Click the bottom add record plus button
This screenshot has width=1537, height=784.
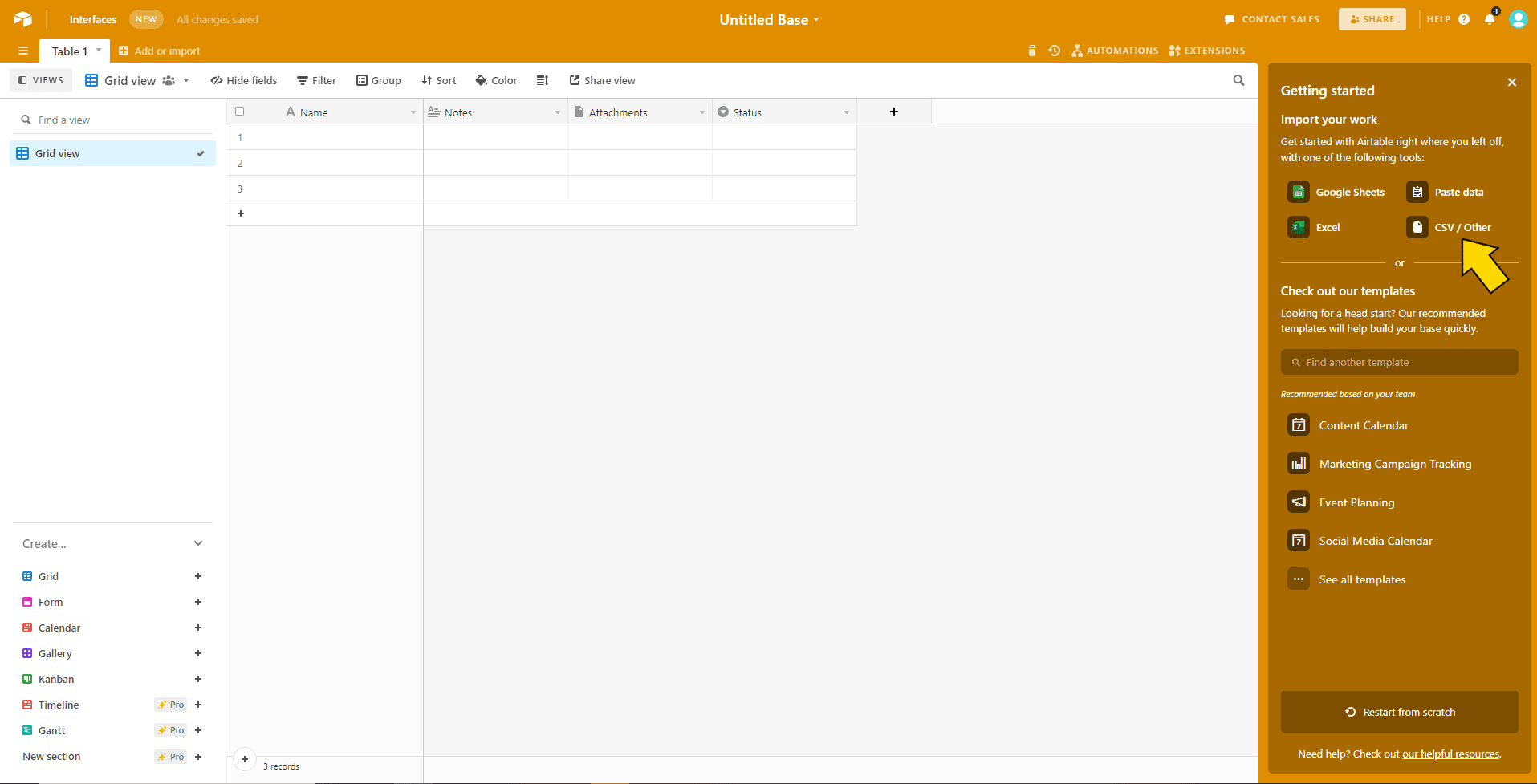245,759
